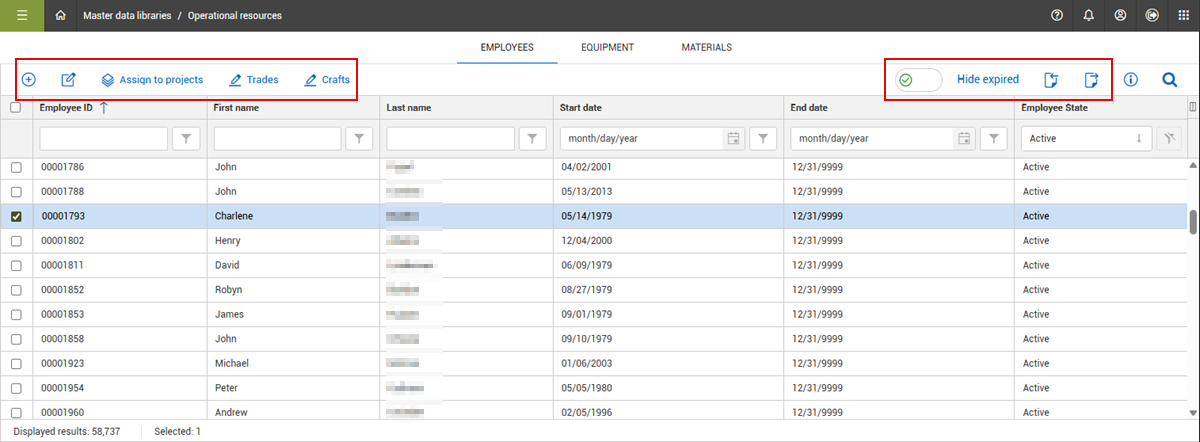This screenshot has width=1200, height=442.
Task: Click the edit employee pencil icon
Action: pyautogui.click(x=68, y=80)
